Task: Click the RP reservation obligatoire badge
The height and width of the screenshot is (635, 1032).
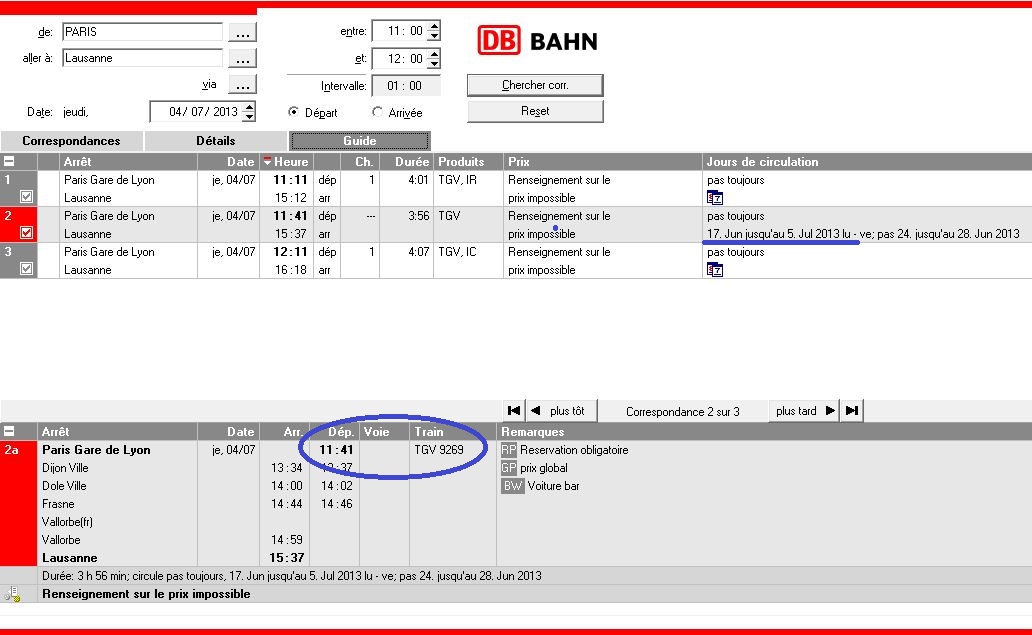Action: 509,450
